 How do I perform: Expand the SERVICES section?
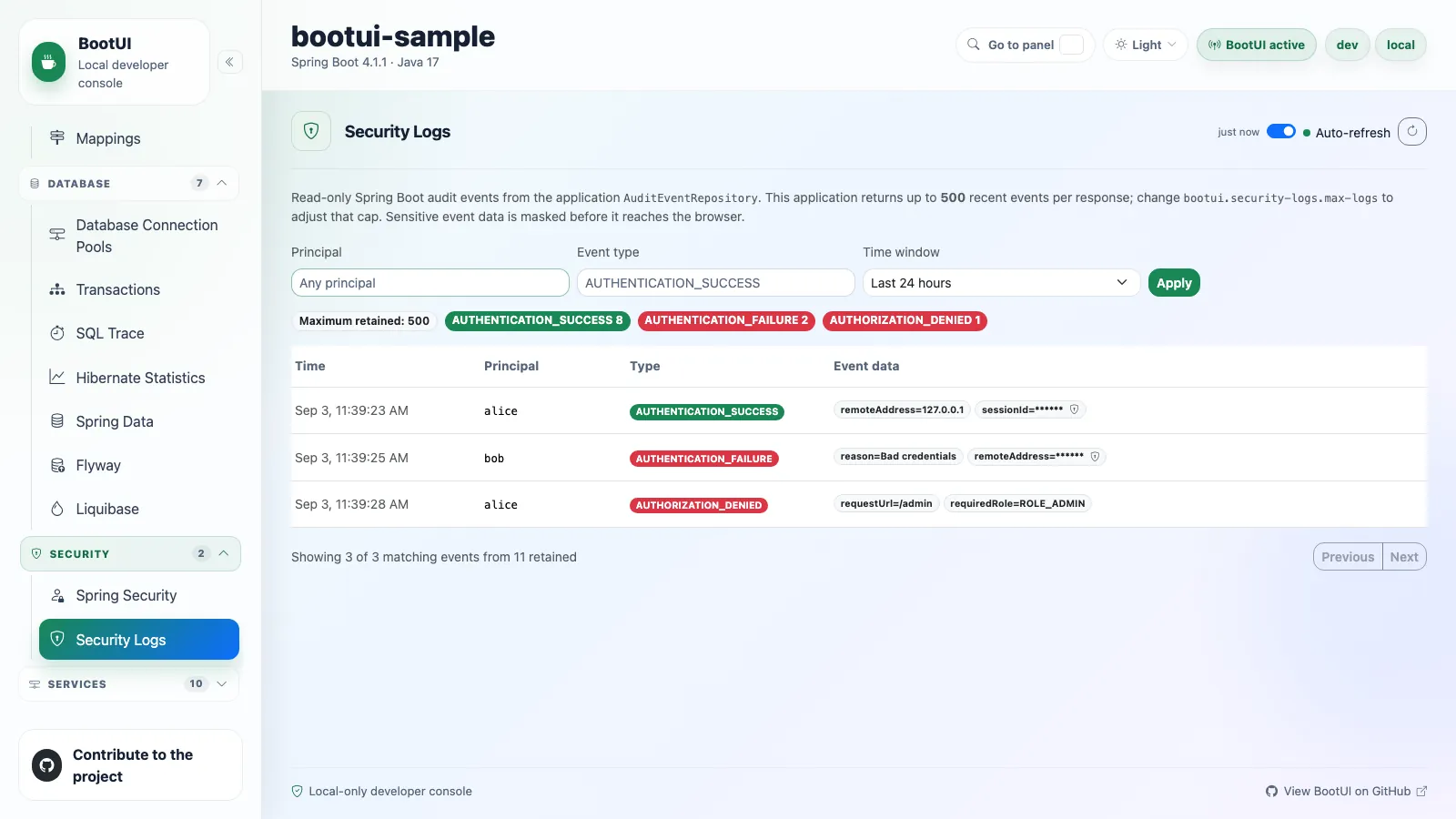(128, 683)
